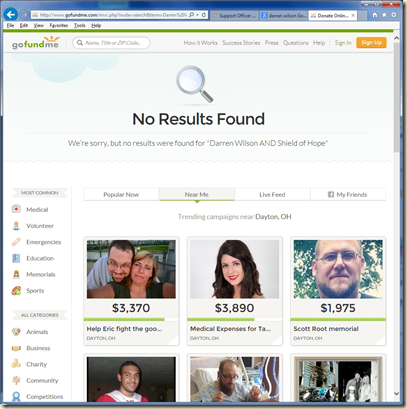Click the Help link in site header
The height and width of the screenshot is (409, 407).
point(319,43)
